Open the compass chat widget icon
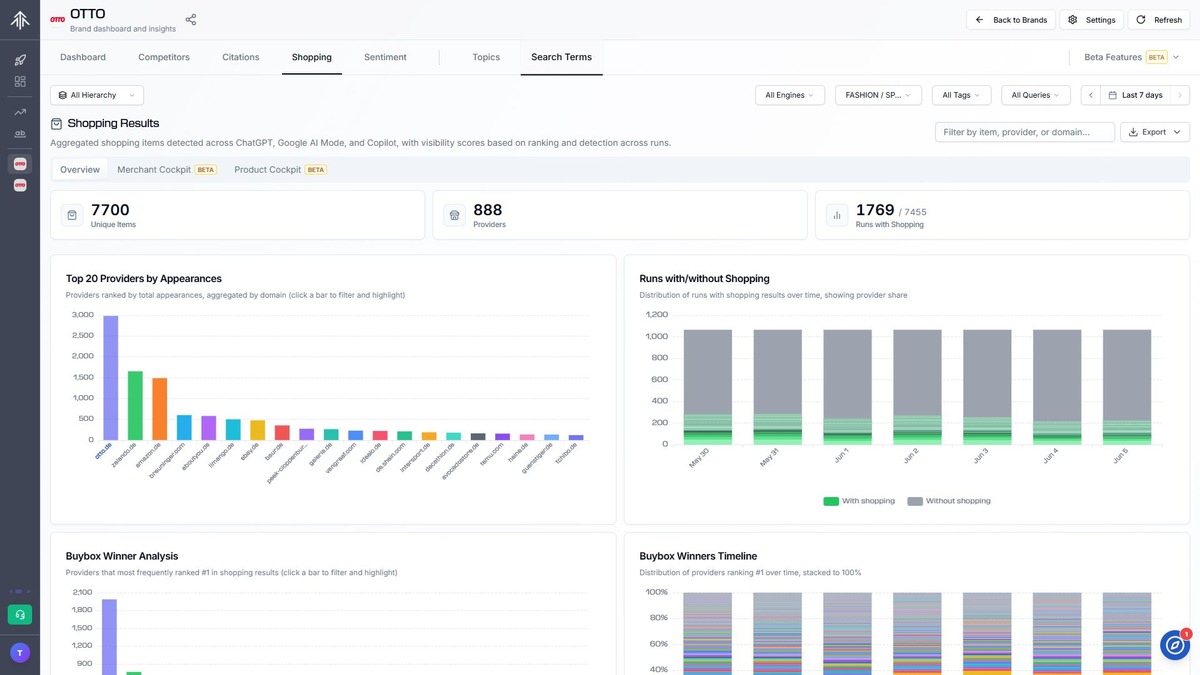 (1174, 645)
